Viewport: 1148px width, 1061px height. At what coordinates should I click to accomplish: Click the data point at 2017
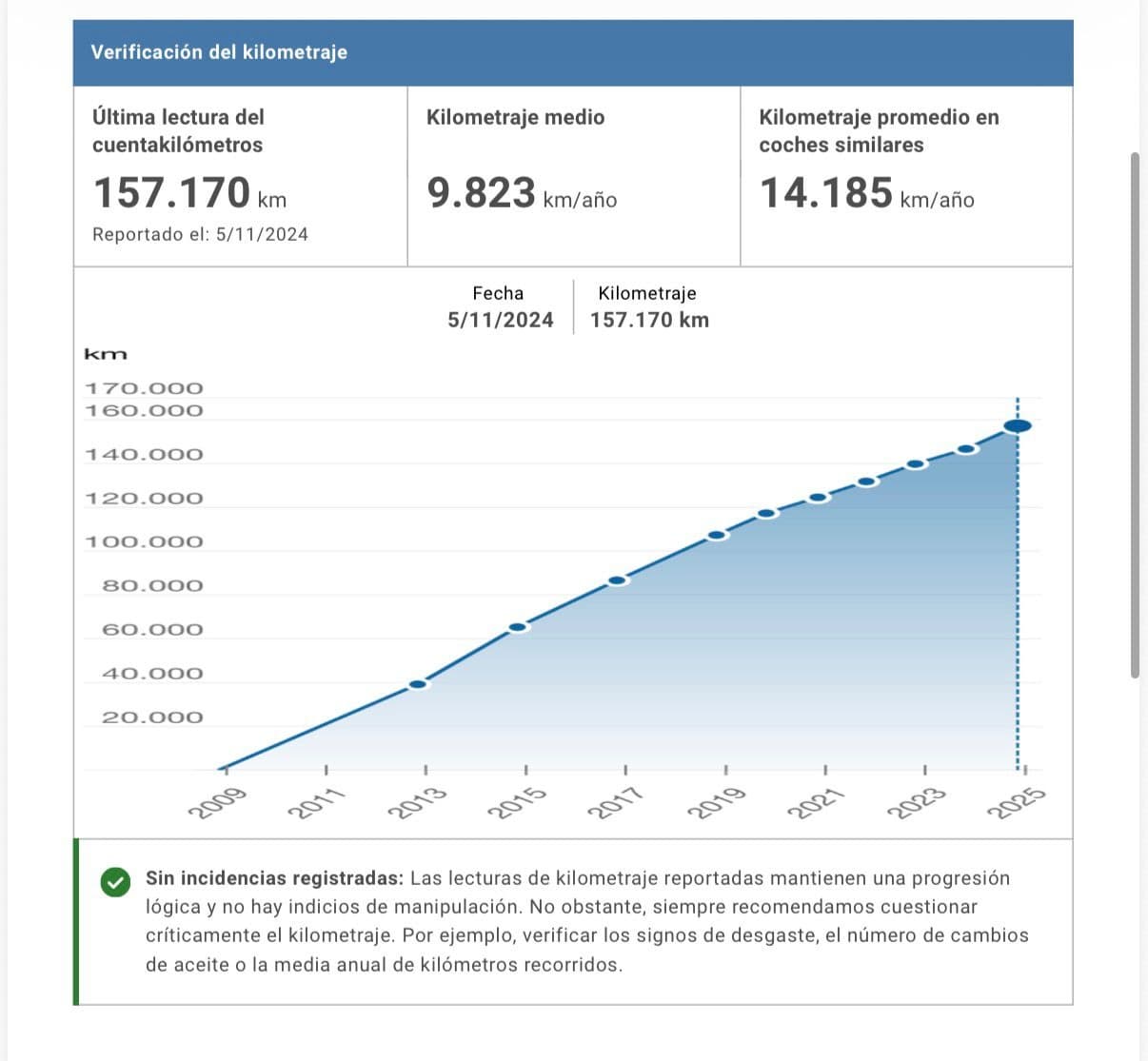tap(618, 580)
